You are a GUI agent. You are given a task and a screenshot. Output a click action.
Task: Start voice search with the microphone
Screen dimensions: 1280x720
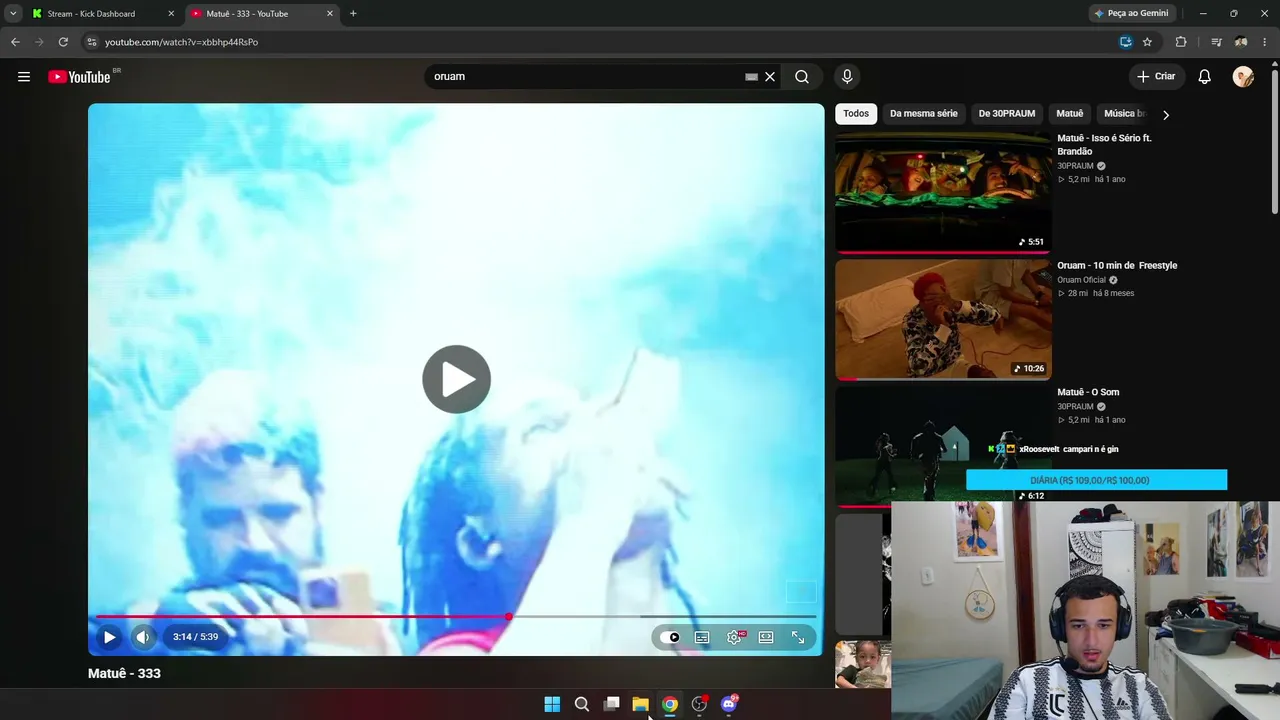(847, 77)
